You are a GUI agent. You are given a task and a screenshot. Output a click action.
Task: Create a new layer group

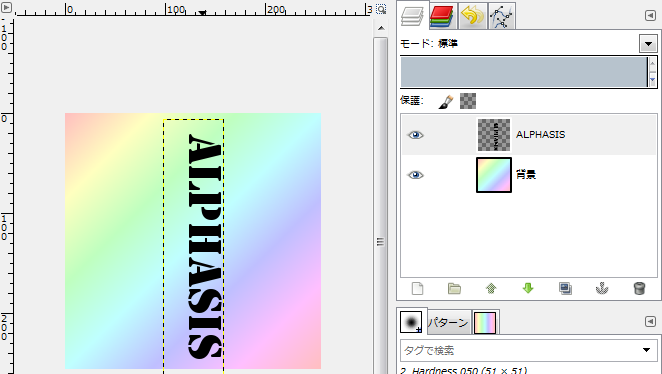coord(454,289)
